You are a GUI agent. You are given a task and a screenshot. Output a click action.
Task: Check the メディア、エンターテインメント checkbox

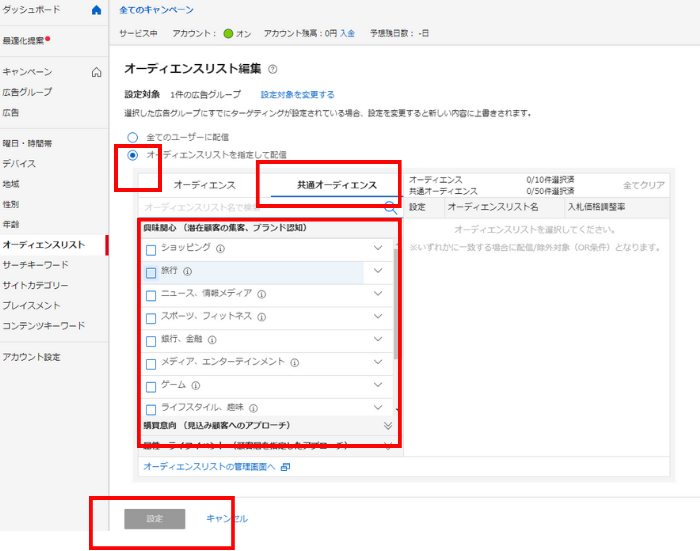(151, 363)
